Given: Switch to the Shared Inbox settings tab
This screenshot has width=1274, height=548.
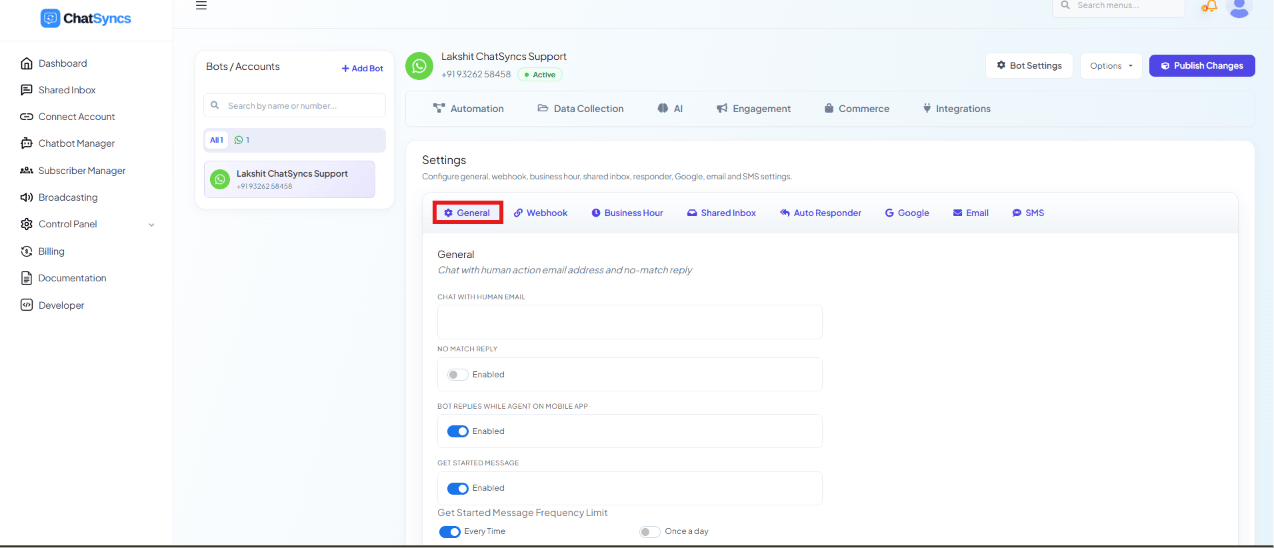Looking at the screenshot, I should pos(721,213).
